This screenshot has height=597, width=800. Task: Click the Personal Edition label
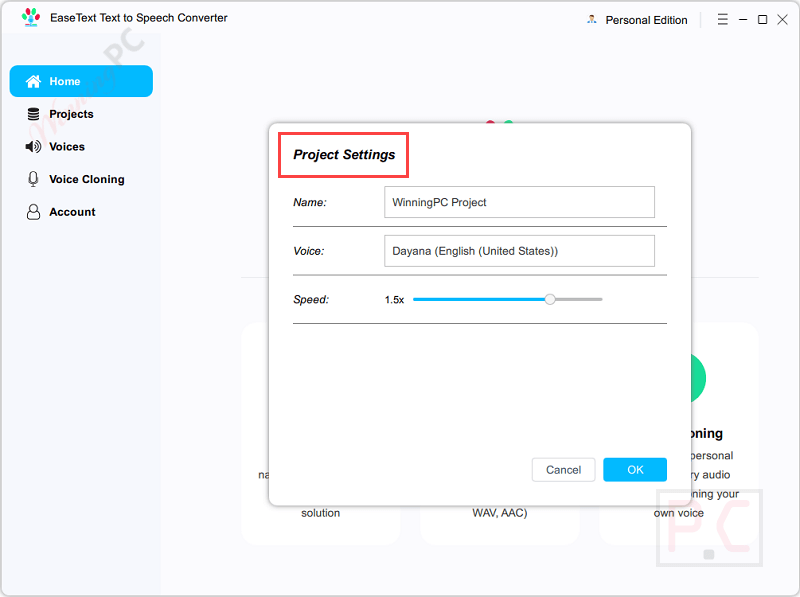646,20
